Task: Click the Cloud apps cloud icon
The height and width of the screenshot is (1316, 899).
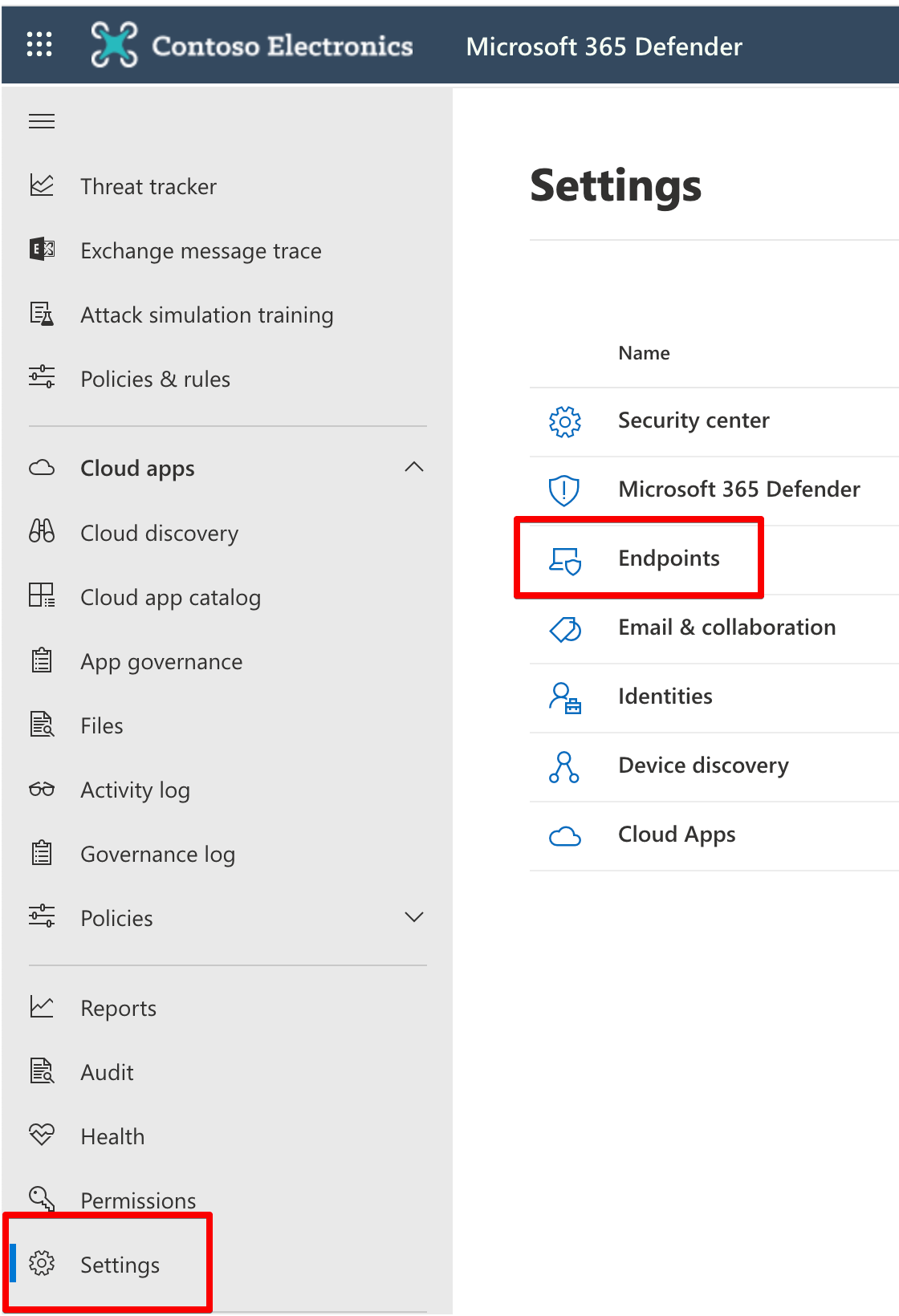Action: click(42, 467)
